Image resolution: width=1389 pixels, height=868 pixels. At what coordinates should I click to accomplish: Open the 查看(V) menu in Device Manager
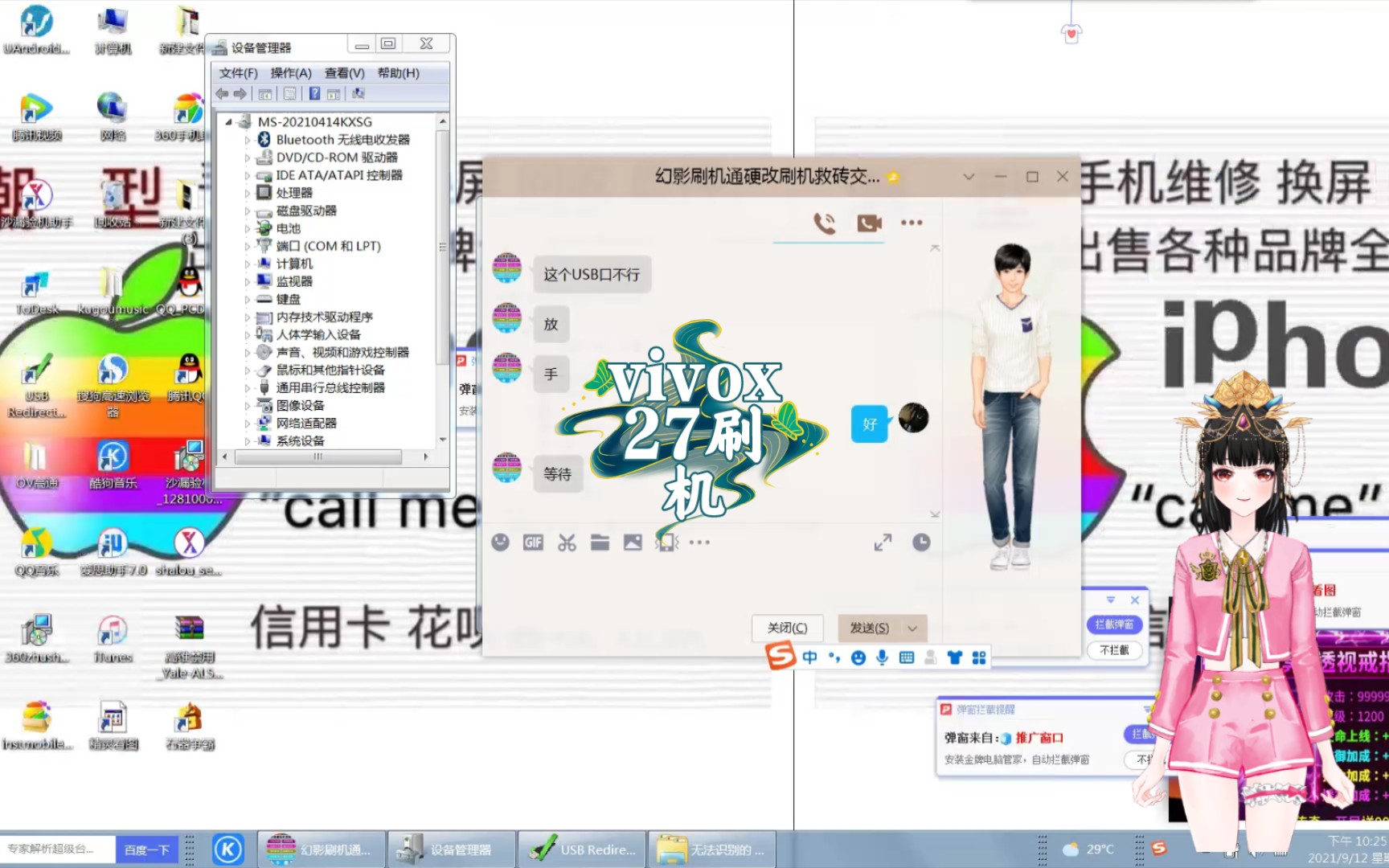click(345, 73)
